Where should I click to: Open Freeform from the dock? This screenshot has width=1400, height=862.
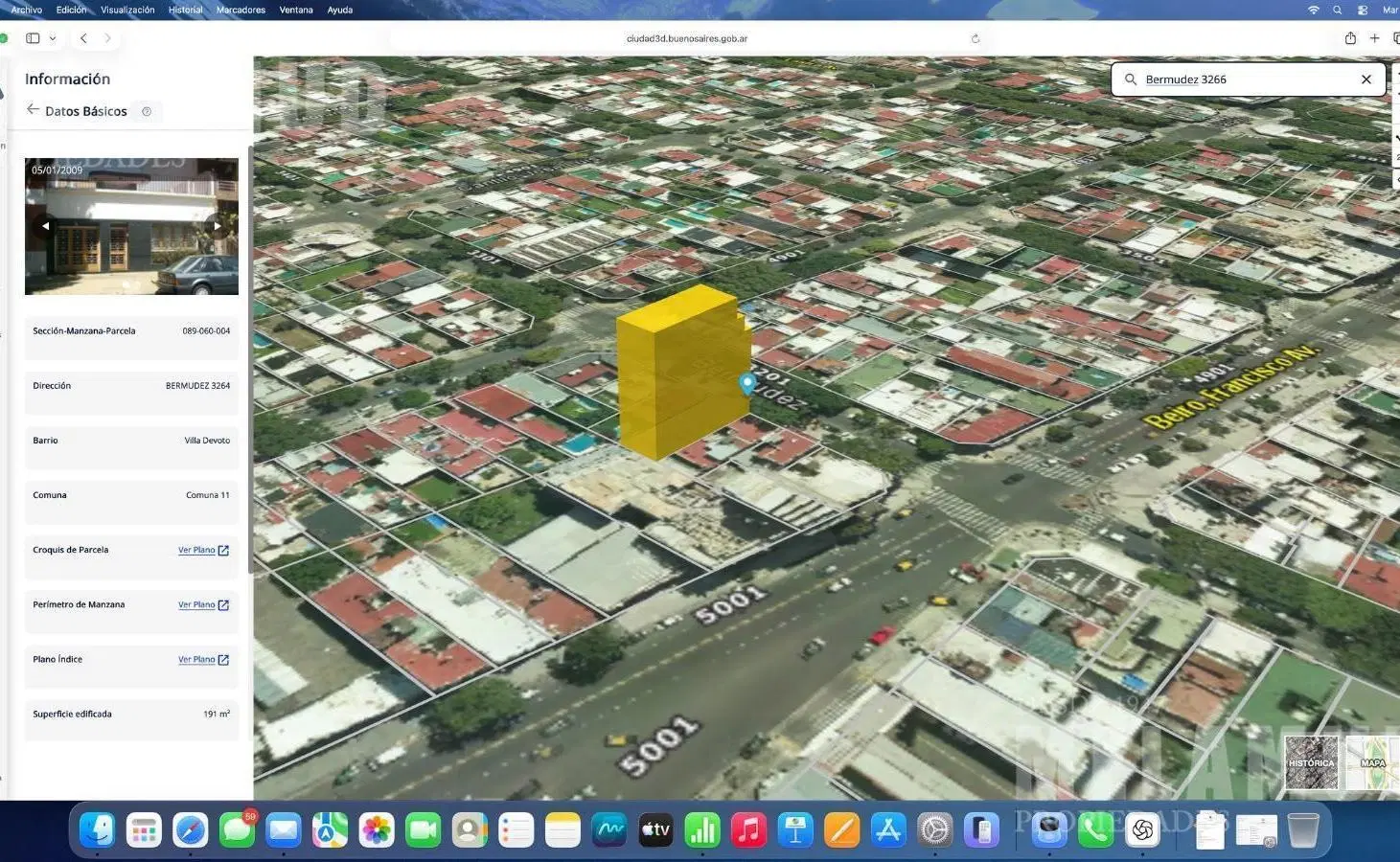(x=608, y=829)
